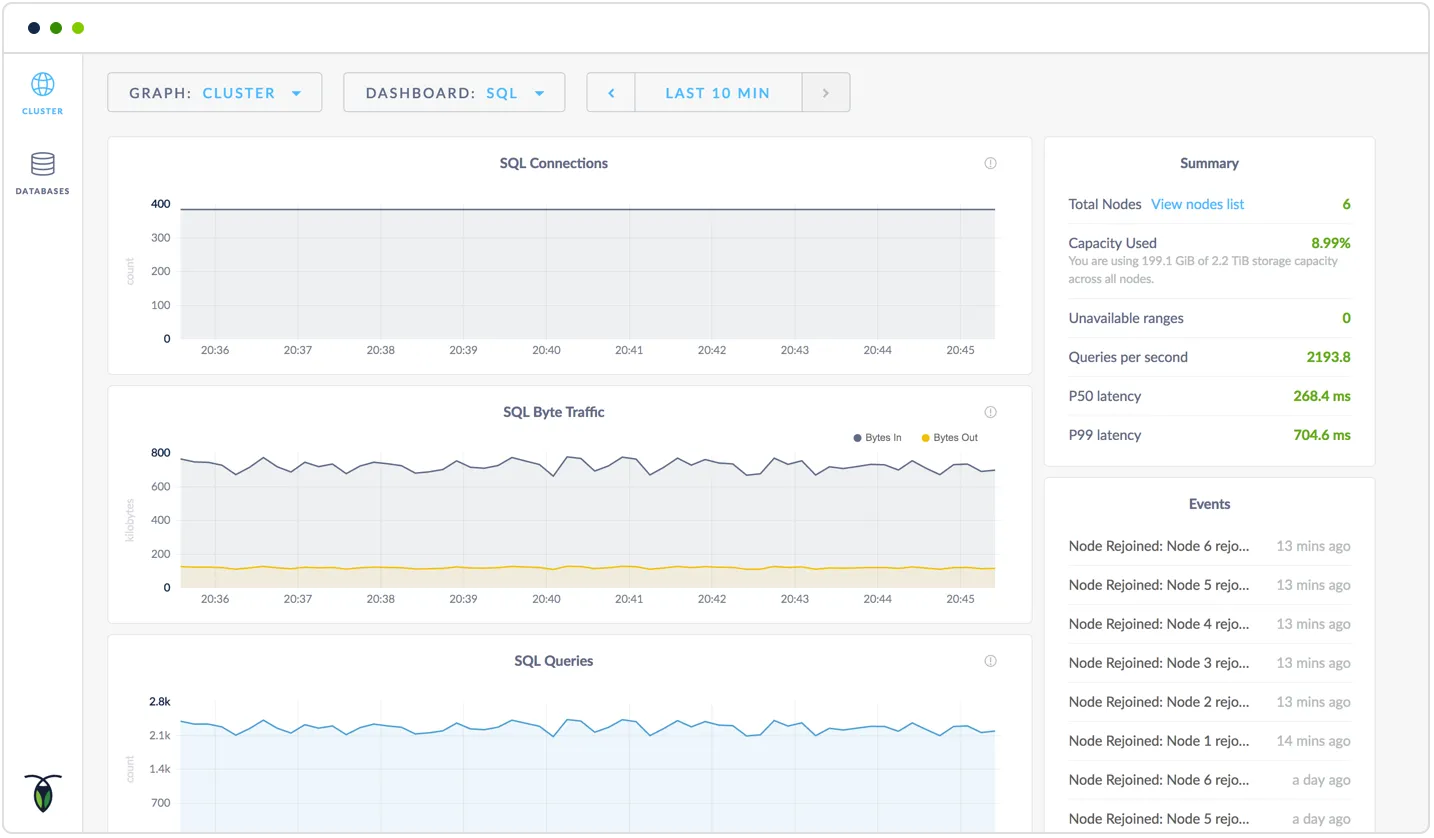The height and width of the screenshot is (838, 1434).
Task: Open the Node 6 rejoined event from 13 mins ago
Action: tap(1158, 546)
